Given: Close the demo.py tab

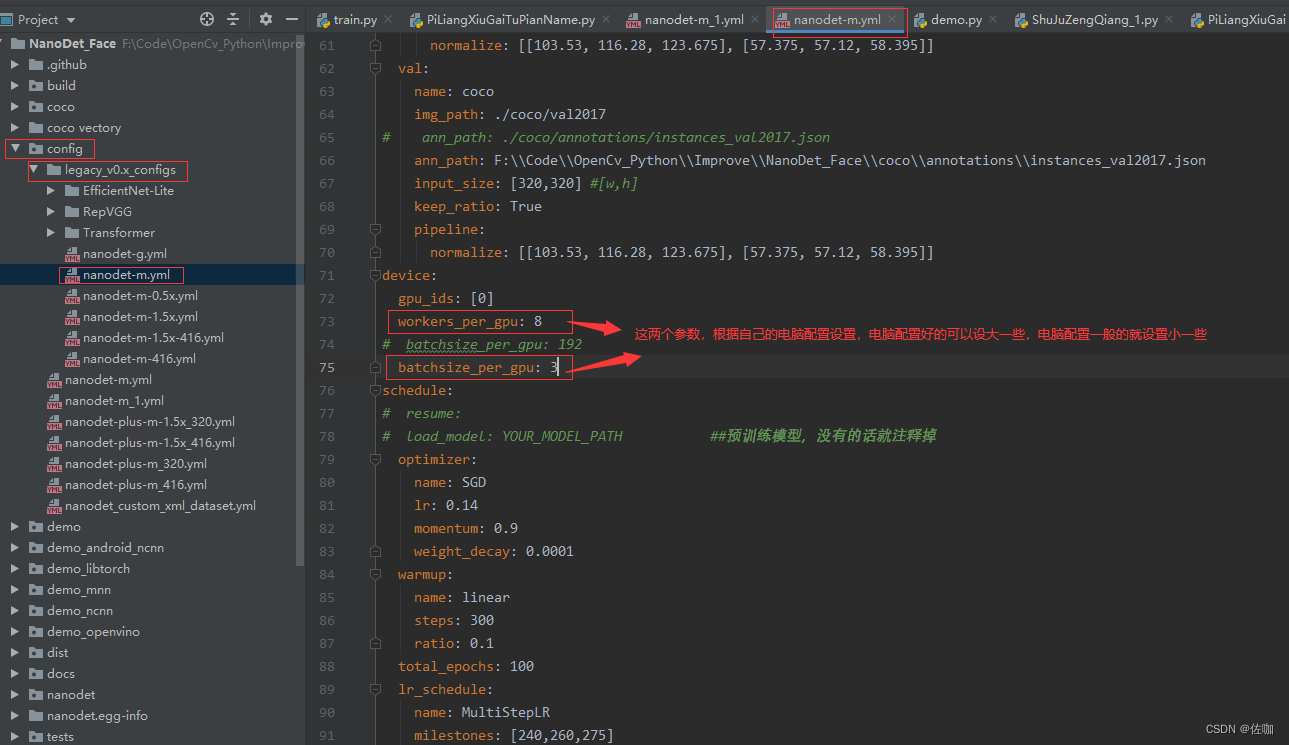Looking at the screenshot, I should pyautogui.click(x=992, y=19).
